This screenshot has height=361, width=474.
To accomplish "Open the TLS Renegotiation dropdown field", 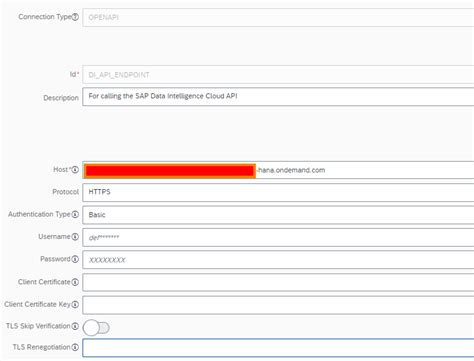I will pyautogui.click(x=278, y=348).
